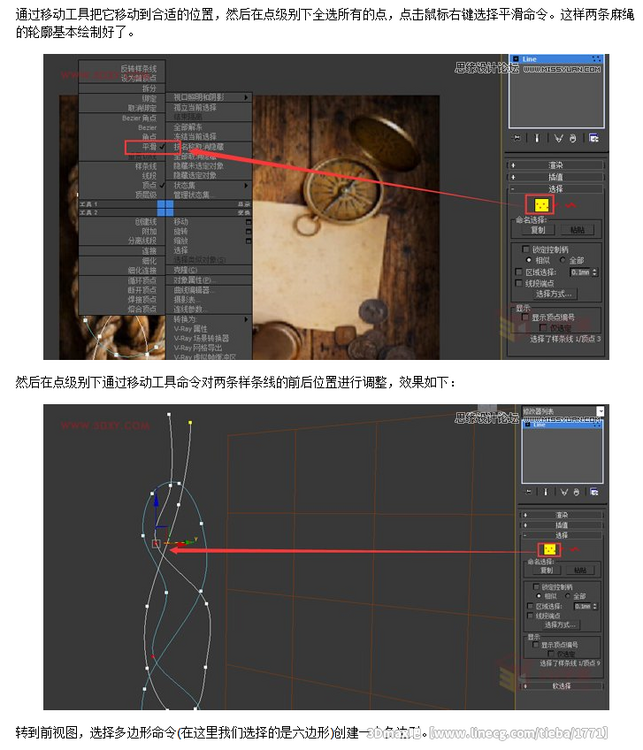Click the yellow Vertex sub-object icon in lower panel
Viewport: 643px width, 750px height.
click(x=547, y=549)
